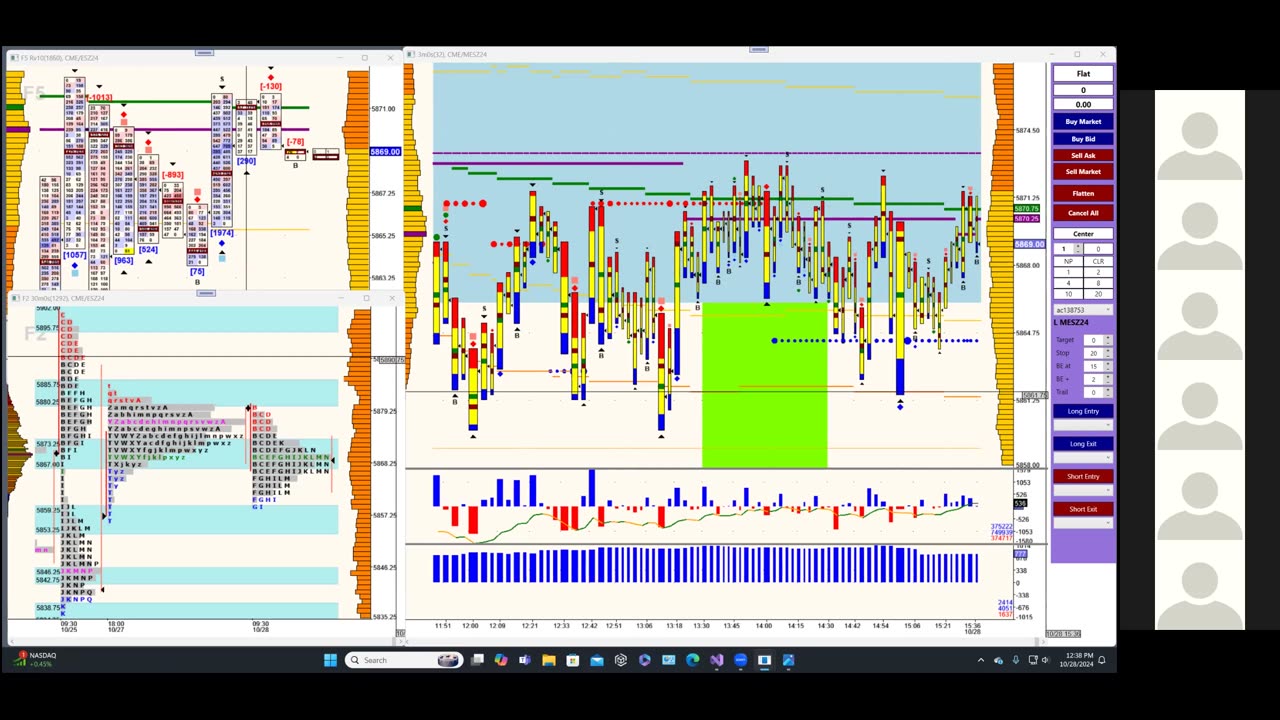Adjust the Trail value stepper
The width and height of the screenshot is (1280, 720).
tap(1107, 392)
